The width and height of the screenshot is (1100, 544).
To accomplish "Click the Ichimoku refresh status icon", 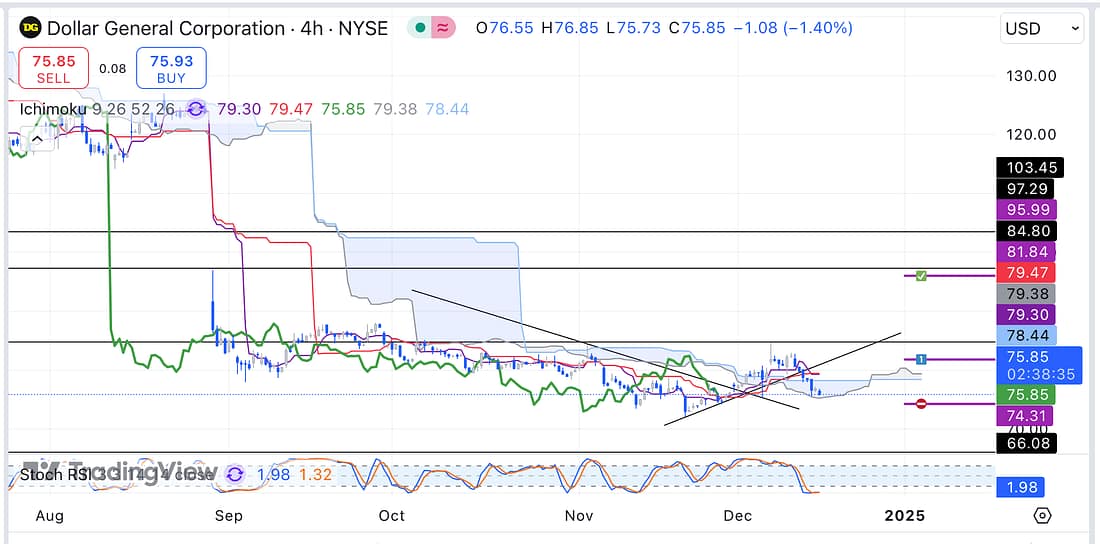I will (196, 109).
